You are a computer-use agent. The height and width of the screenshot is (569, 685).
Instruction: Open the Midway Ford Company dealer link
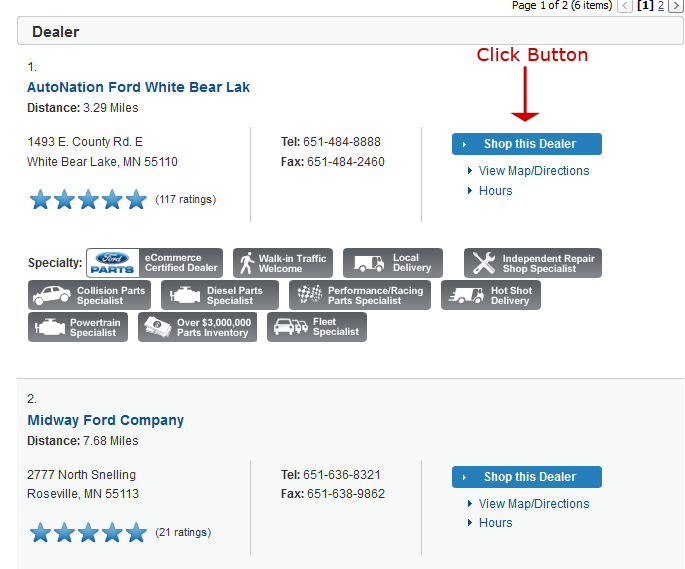tap(105, 420)
